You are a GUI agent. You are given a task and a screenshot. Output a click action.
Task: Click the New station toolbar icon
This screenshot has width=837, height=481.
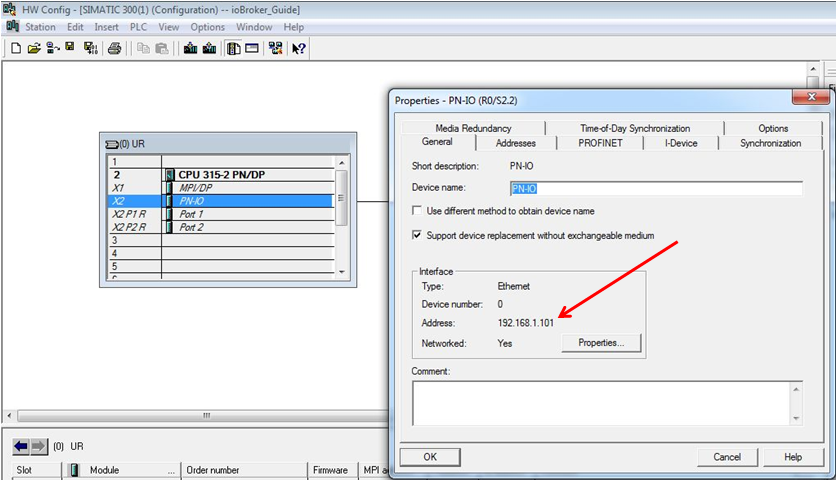coord(16,49)
